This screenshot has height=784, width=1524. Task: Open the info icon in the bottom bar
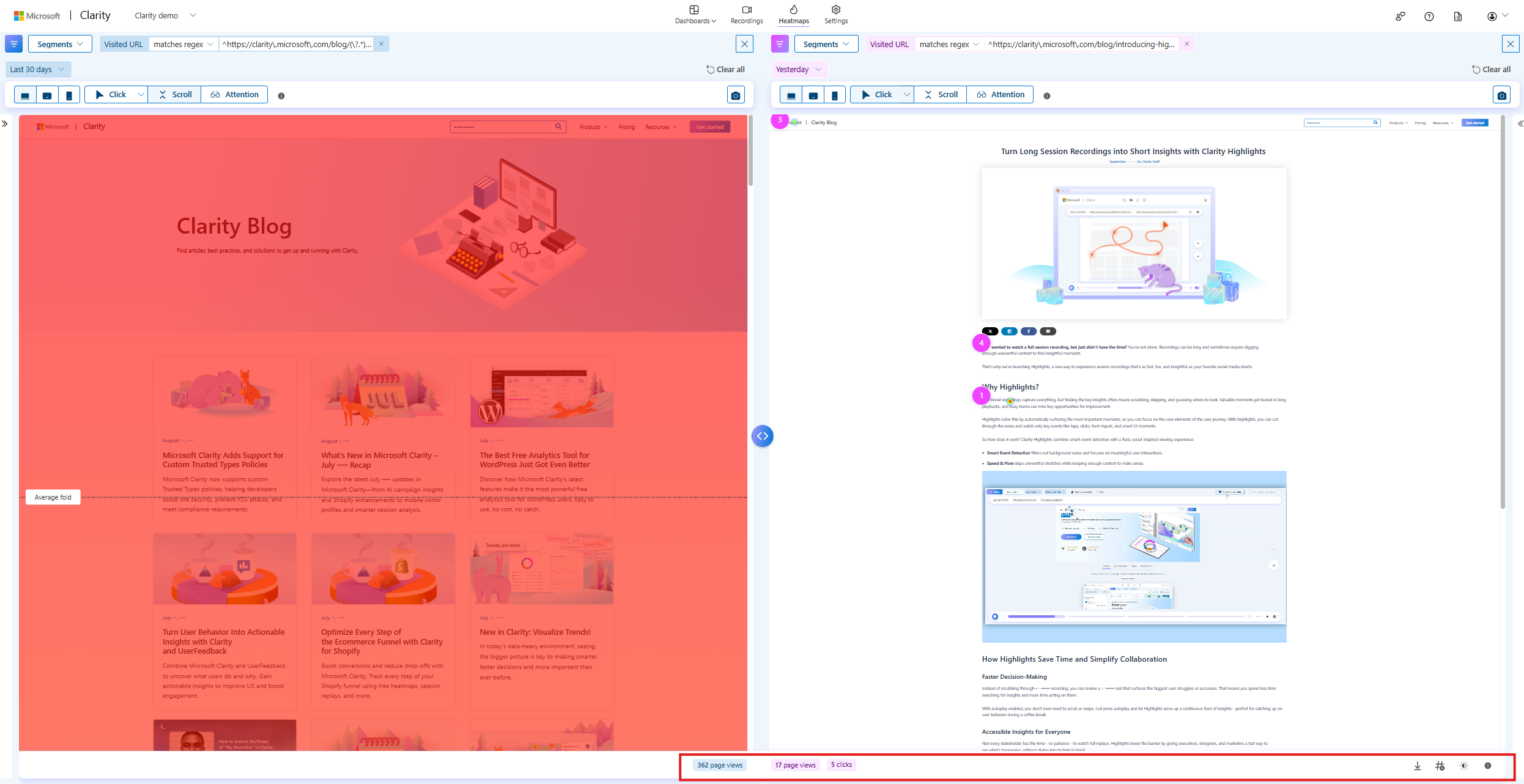click(1488, 766)
